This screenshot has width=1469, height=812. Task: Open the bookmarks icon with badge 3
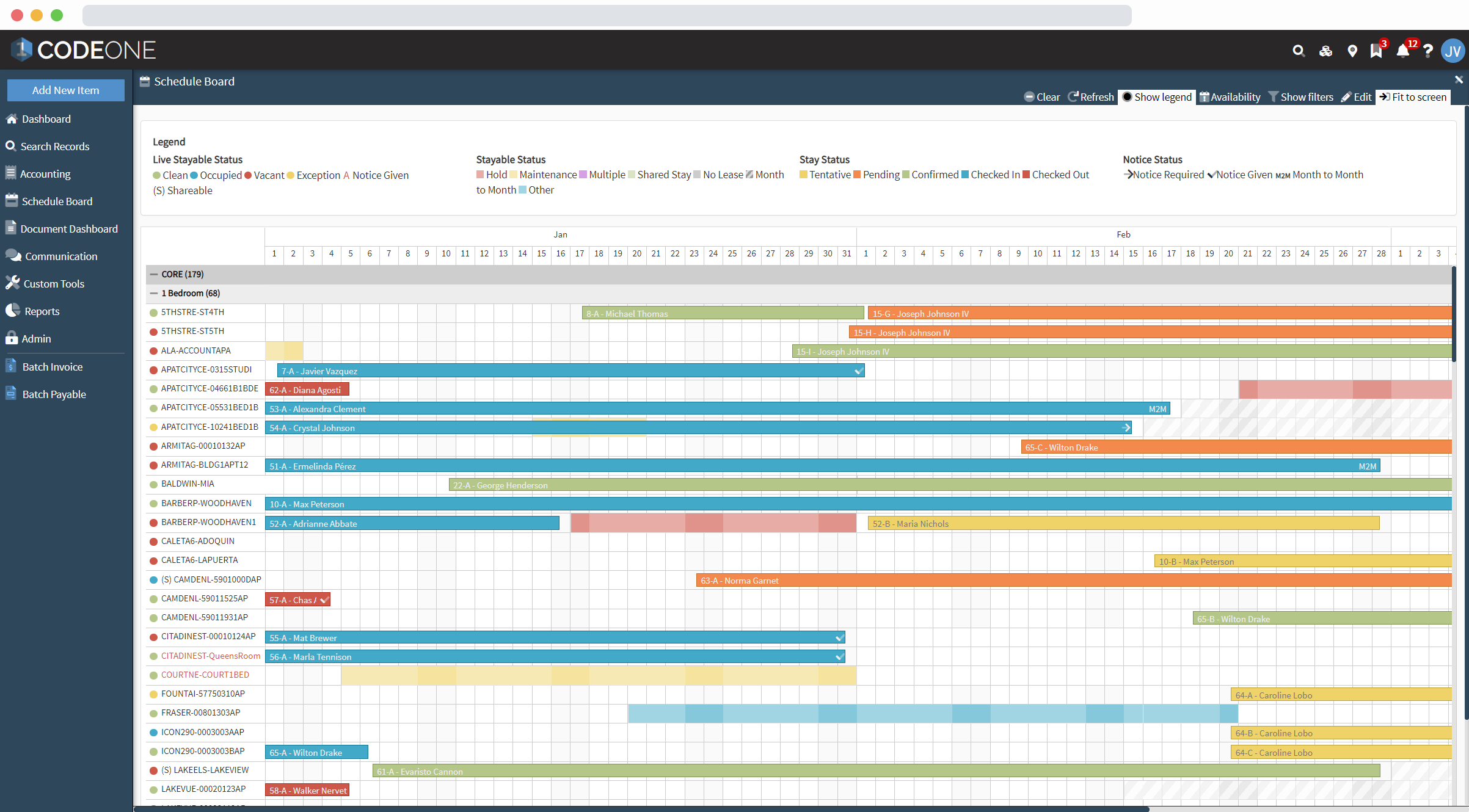pos(1377,51)
